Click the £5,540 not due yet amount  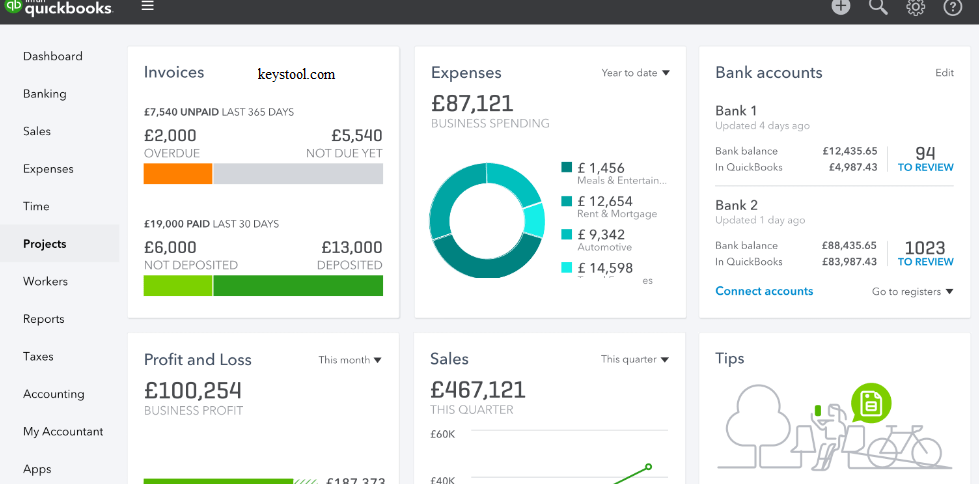(x=357, y=136)
